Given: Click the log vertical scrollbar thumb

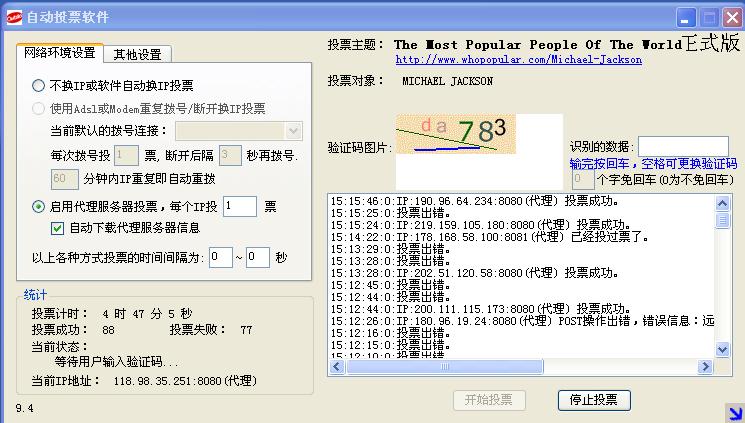Looking at the screenshot, I should pos(722,220).
